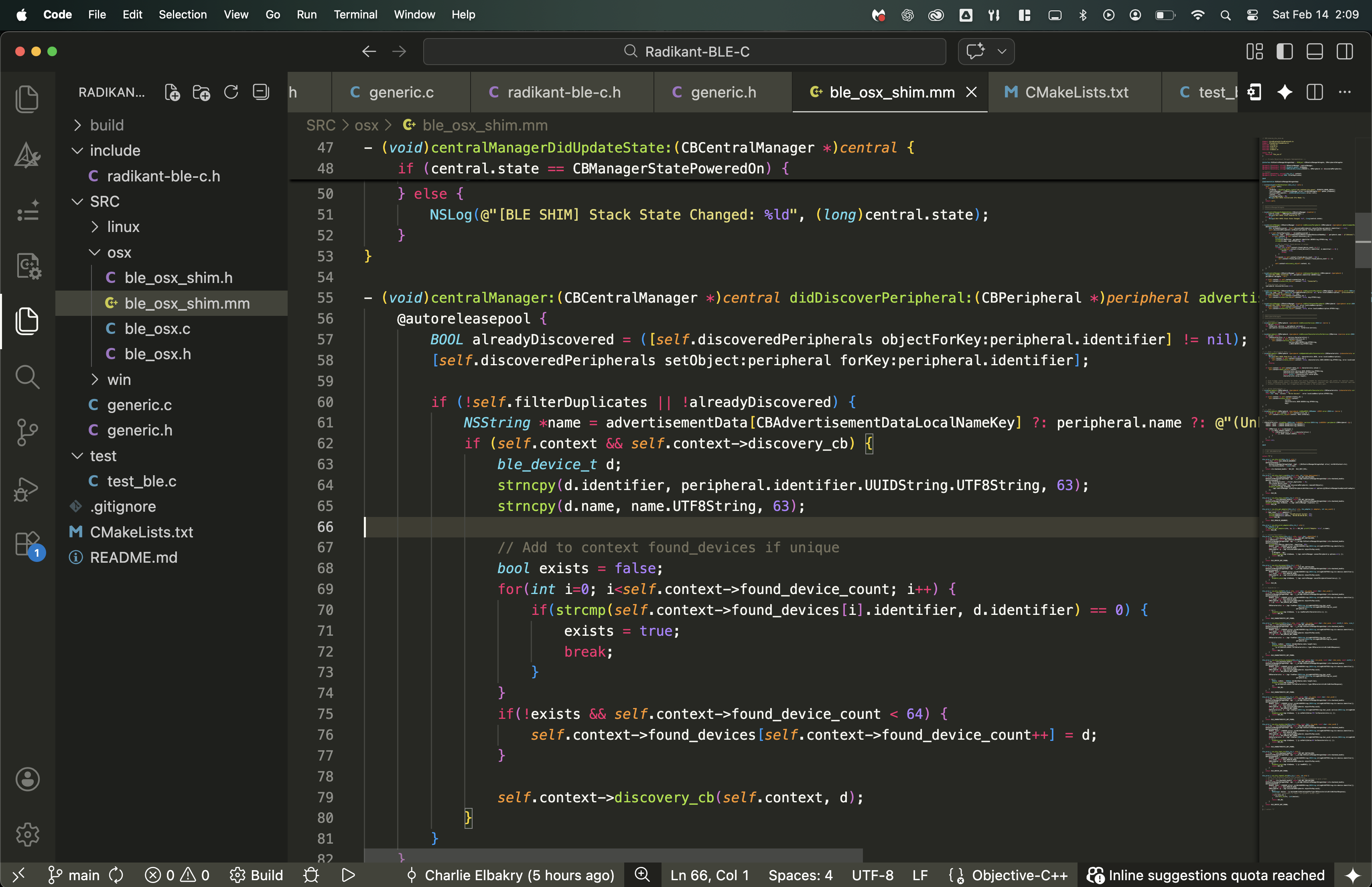Open editor More Actions ellipsis
This screenshot has width=1372, height=887.
(x=1345, y=92)
